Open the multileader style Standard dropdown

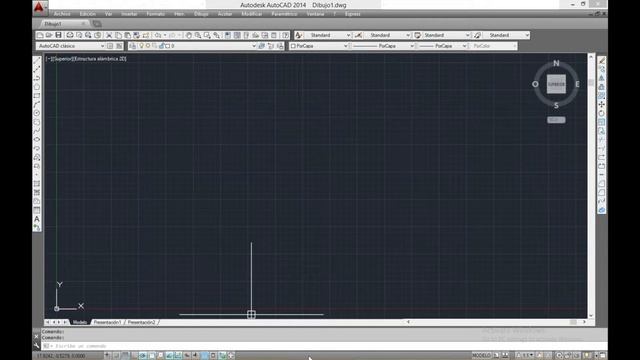(x=527, y=36)
